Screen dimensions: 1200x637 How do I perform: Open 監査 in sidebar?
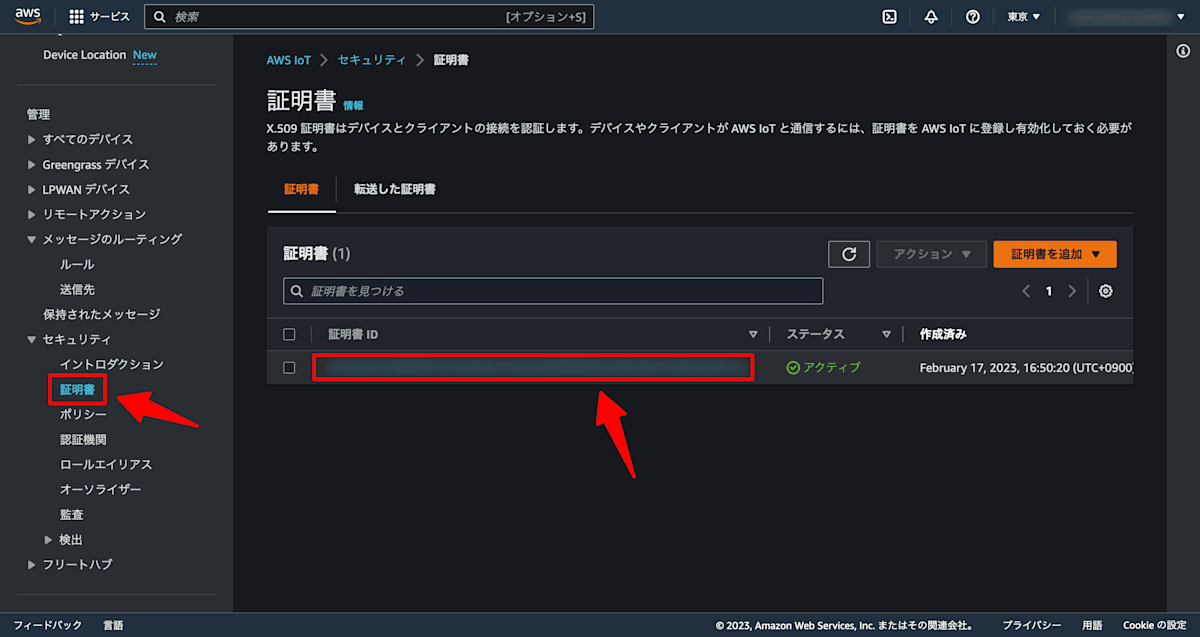pos(71,514)
